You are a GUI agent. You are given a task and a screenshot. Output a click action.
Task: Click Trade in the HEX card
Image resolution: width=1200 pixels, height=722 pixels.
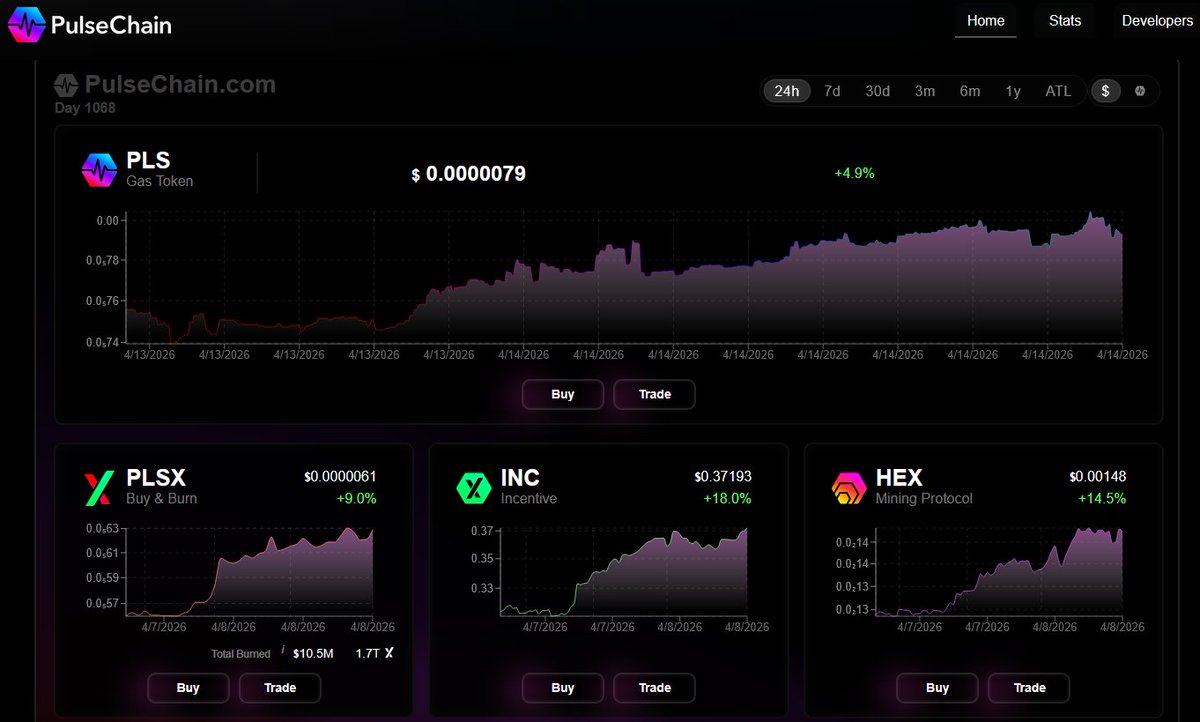coord(1029,688)
